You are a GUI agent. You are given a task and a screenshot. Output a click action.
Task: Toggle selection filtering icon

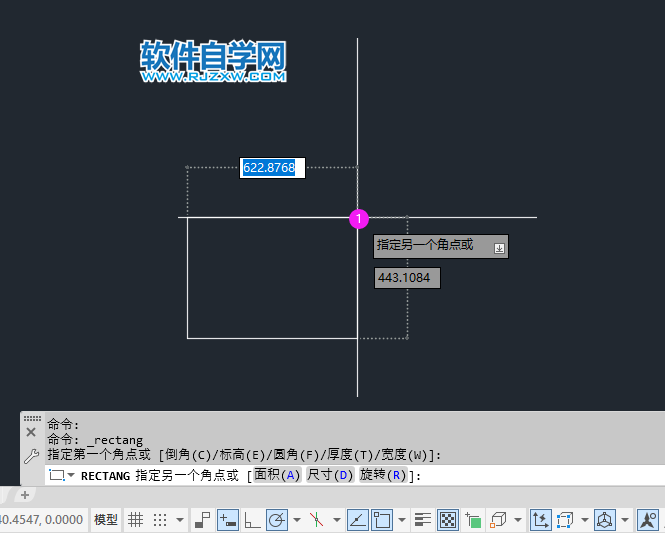tap(565, 520)
